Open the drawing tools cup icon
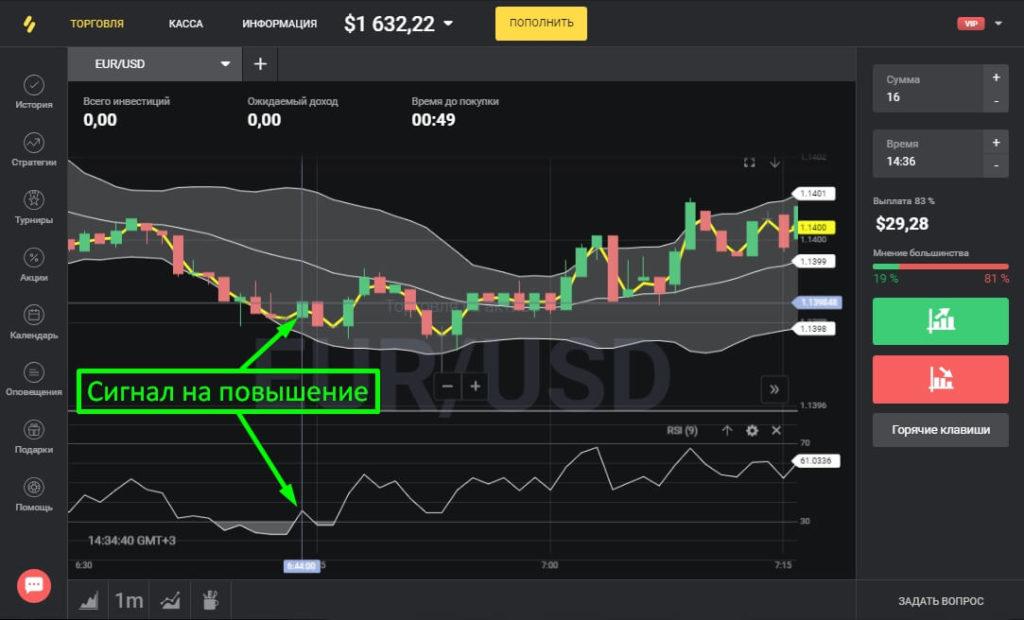Screen dimensions: 1024x620 (210, 600)
